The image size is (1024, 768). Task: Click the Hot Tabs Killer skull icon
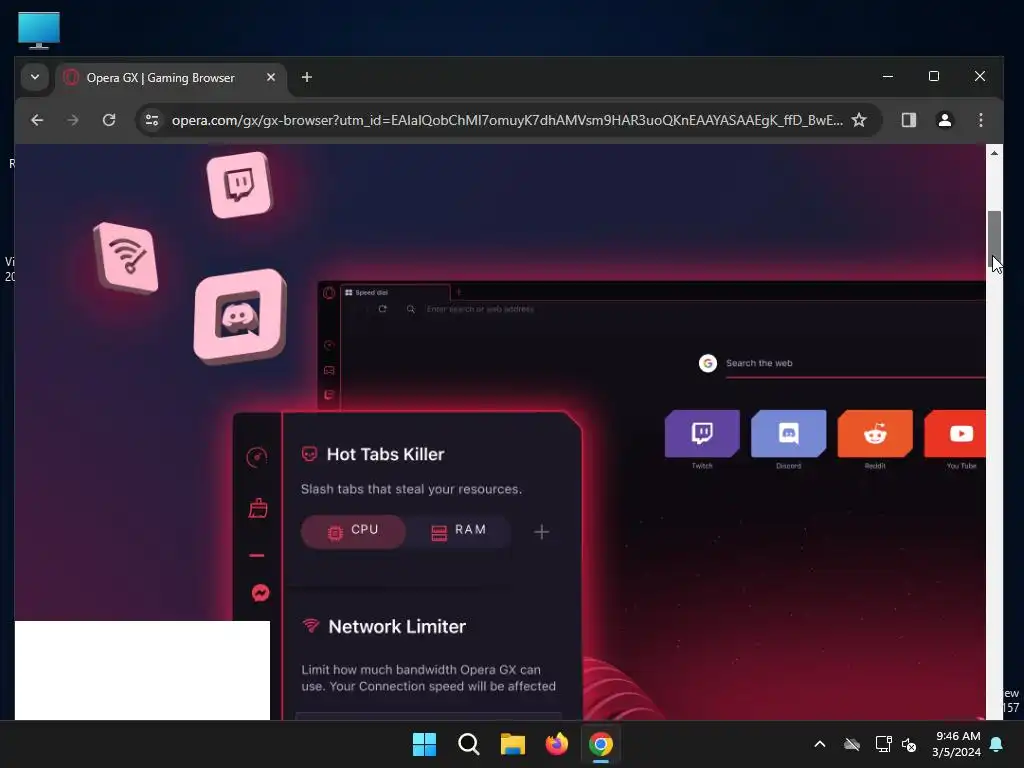pos(310,454)
